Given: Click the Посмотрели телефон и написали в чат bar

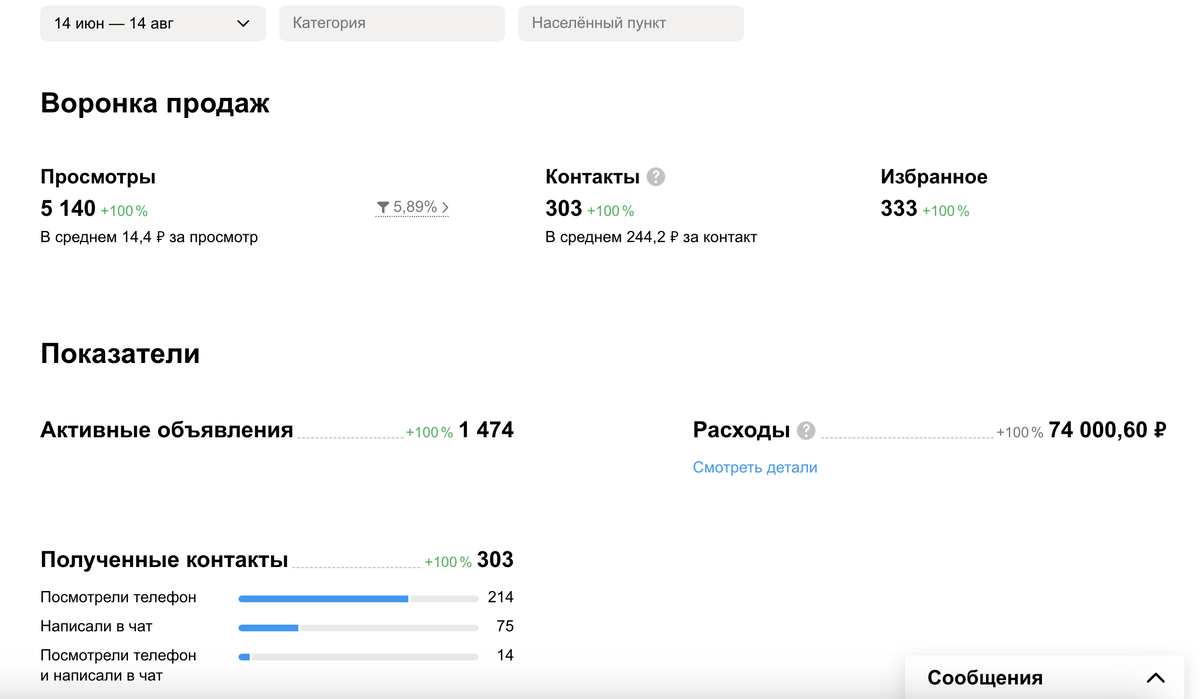Looking at the screenshot, I should coord(358,656).
